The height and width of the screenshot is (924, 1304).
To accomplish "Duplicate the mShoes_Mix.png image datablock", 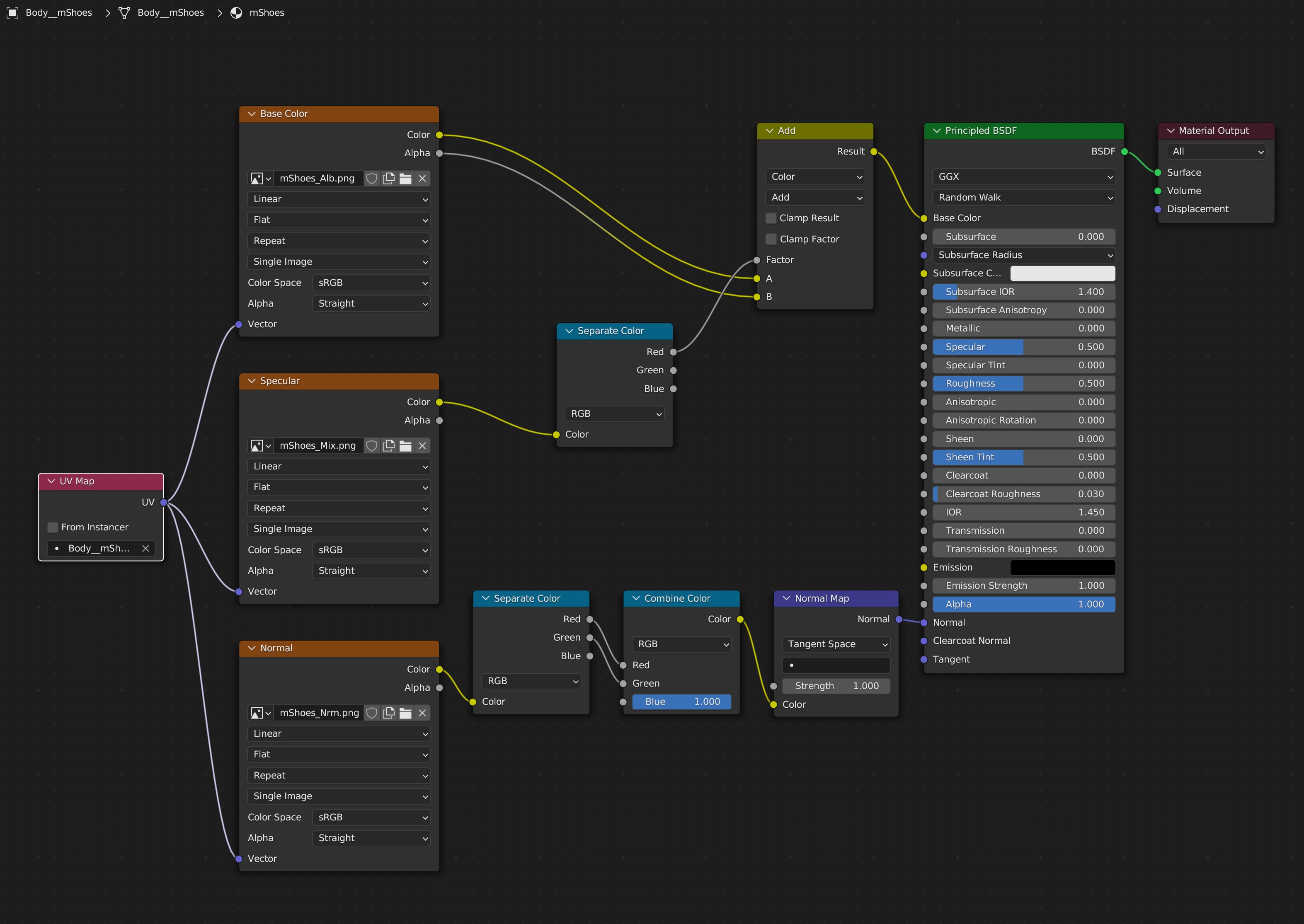I will click(389, 445).
